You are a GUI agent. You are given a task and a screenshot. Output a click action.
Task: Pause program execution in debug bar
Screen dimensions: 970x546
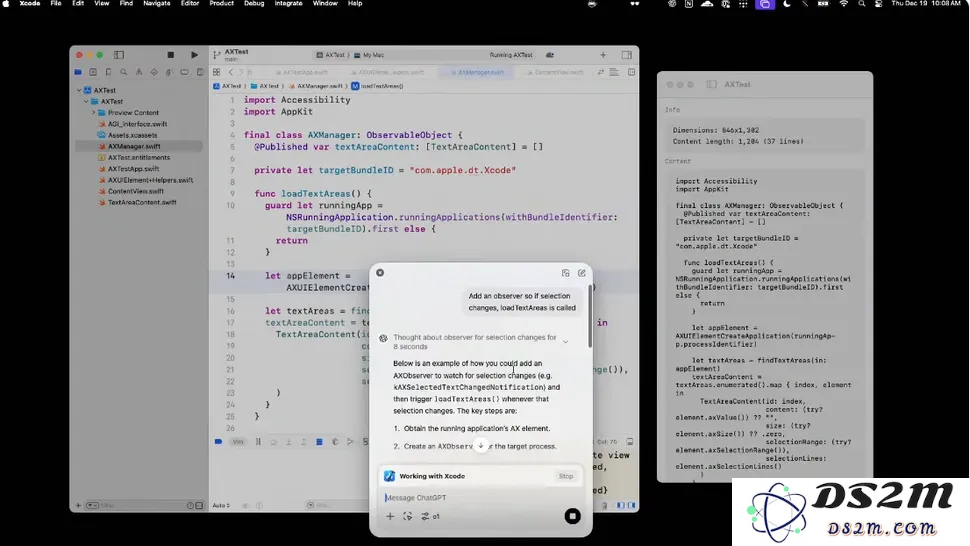click(x=258, y=442)
